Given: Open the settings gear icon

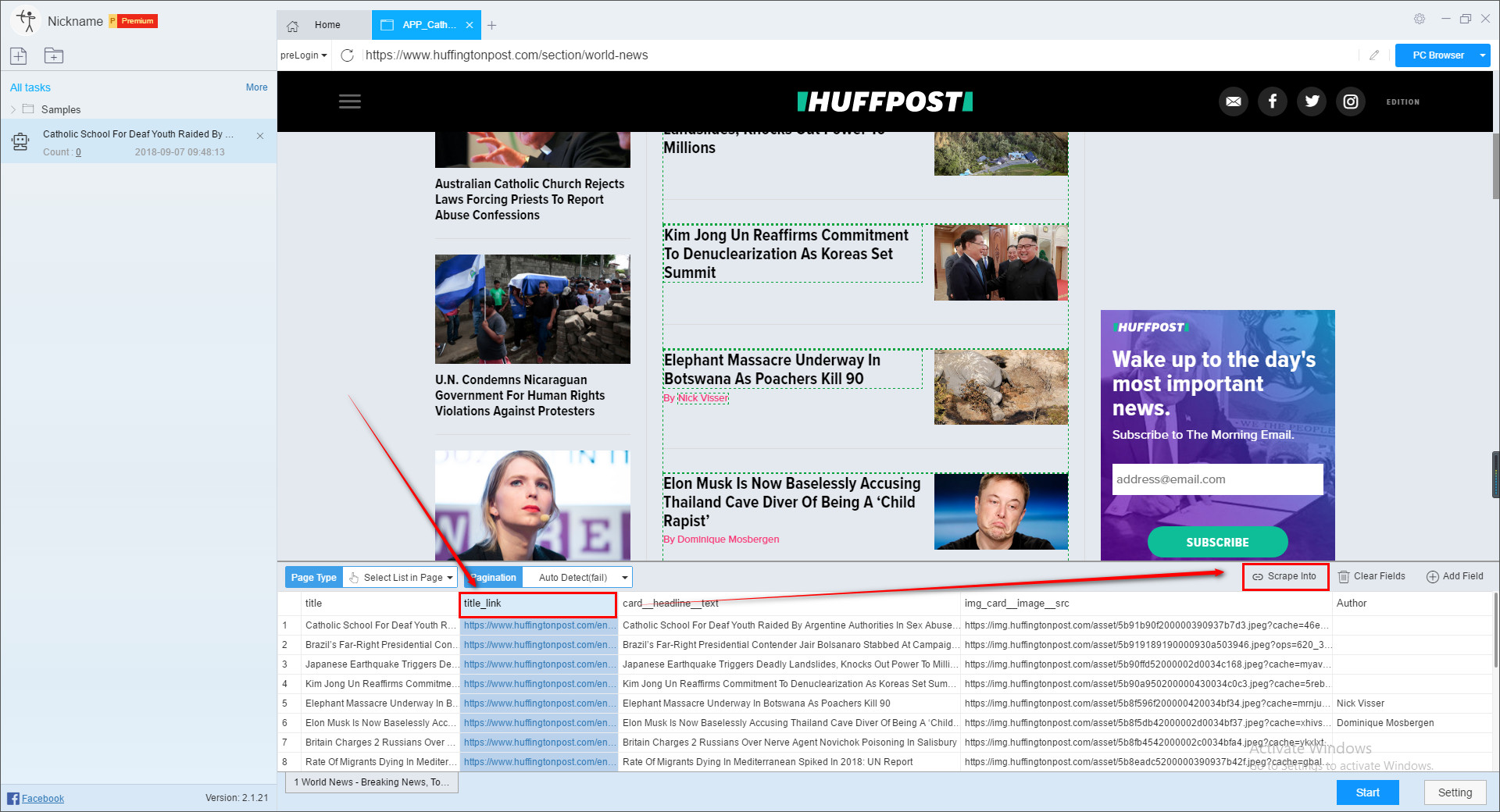Looking at the screenshot, I should tap(1420, 19).
